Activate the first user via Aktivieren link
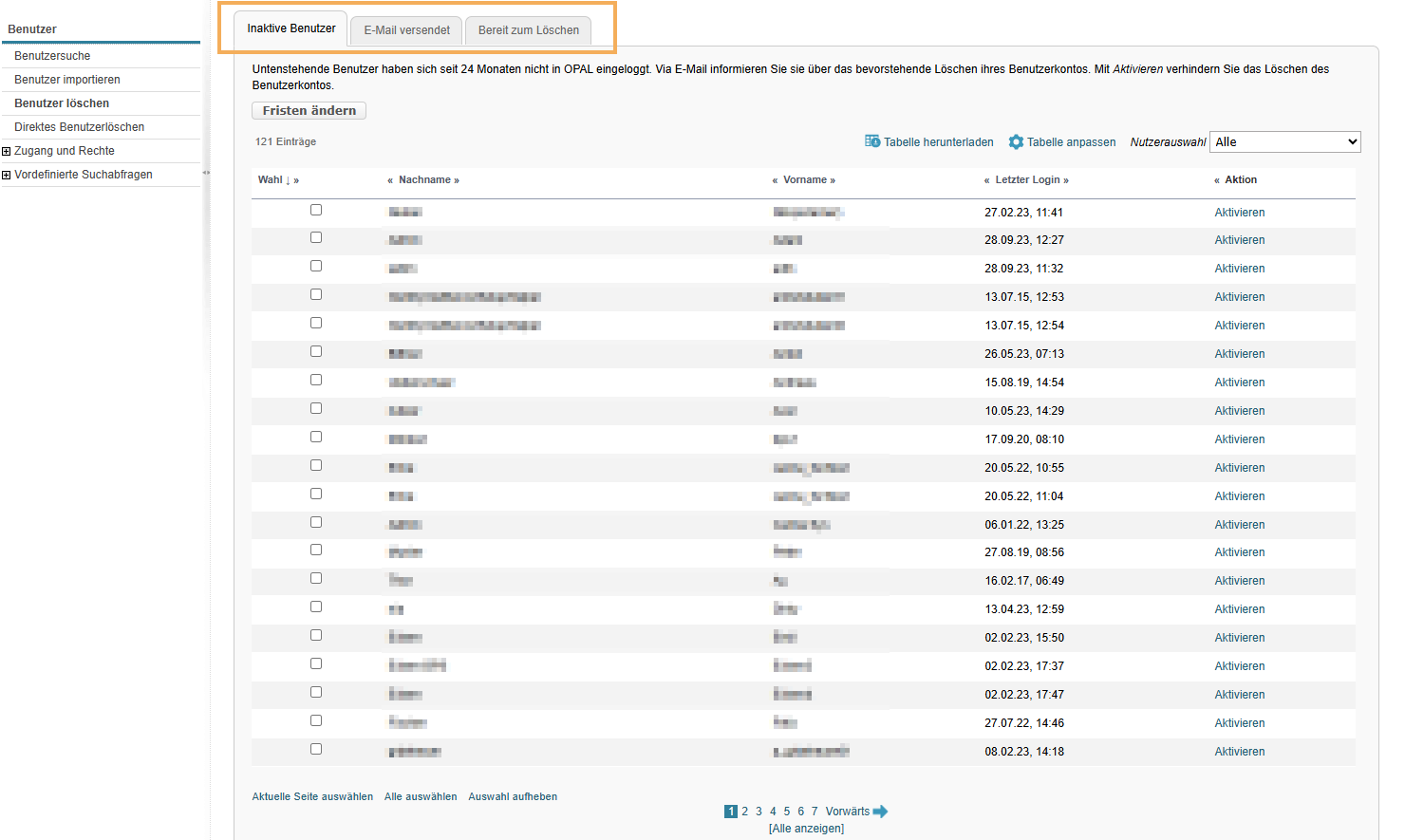1405x840 pixels. (x=1240, y=212)
